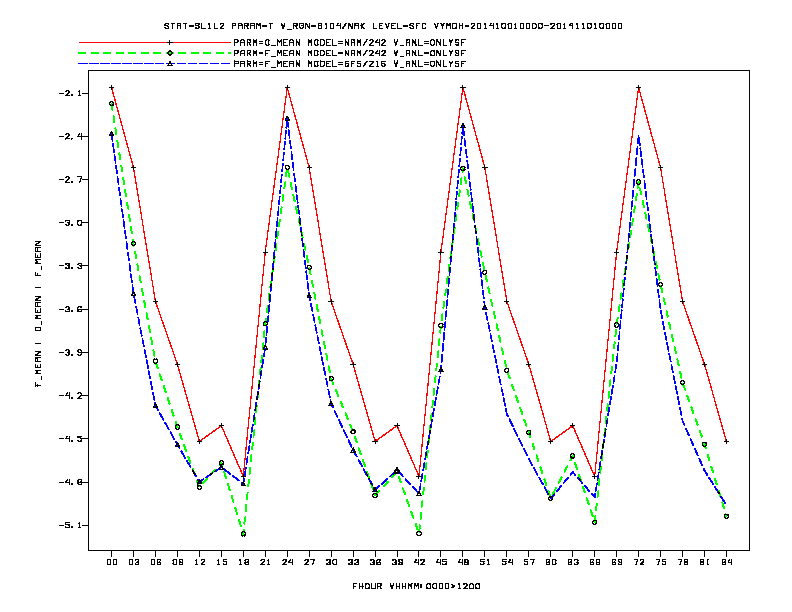The height and width of the screenshot is (612, 792).
Task: Click the green circle data point above hour 18
Action: [243, 533]
